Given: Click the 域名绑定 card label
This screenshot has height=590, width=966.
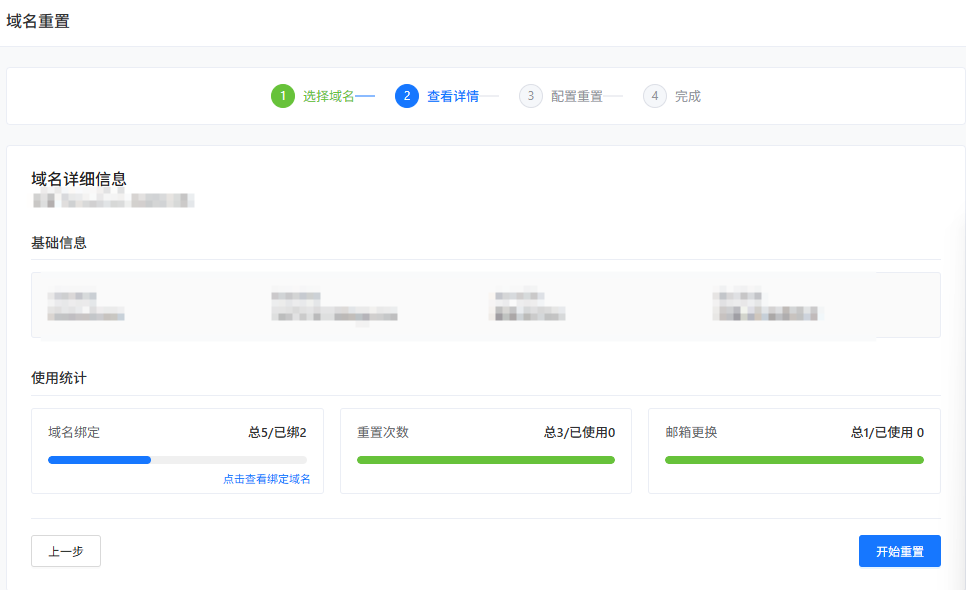Looking at the screenshot, I should pyautogui.click(x=74, y=432).
